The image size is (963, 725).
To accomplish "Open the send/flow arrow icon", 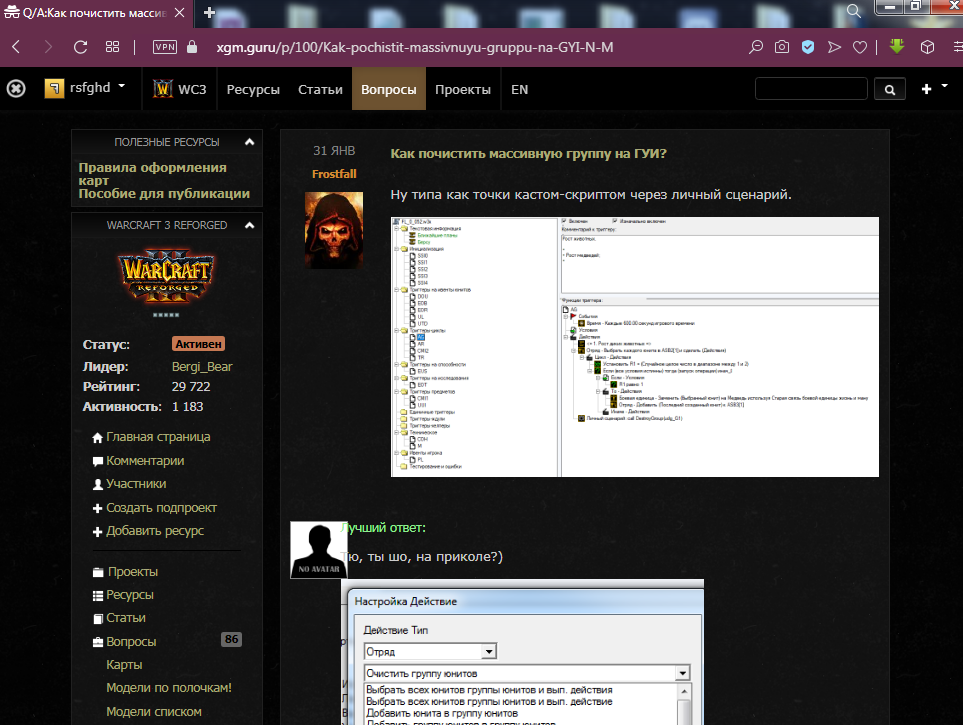I will pyautogui.click(x=834, y=47).
